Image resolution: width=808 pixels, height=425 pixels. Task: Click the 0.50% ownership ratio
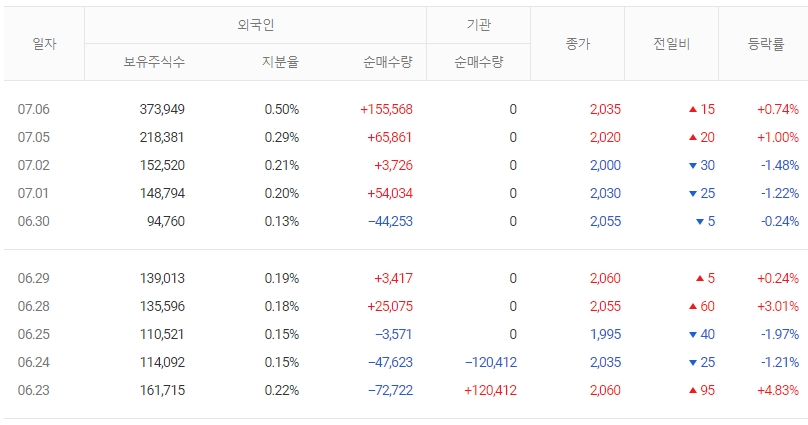tap(281, 109)
